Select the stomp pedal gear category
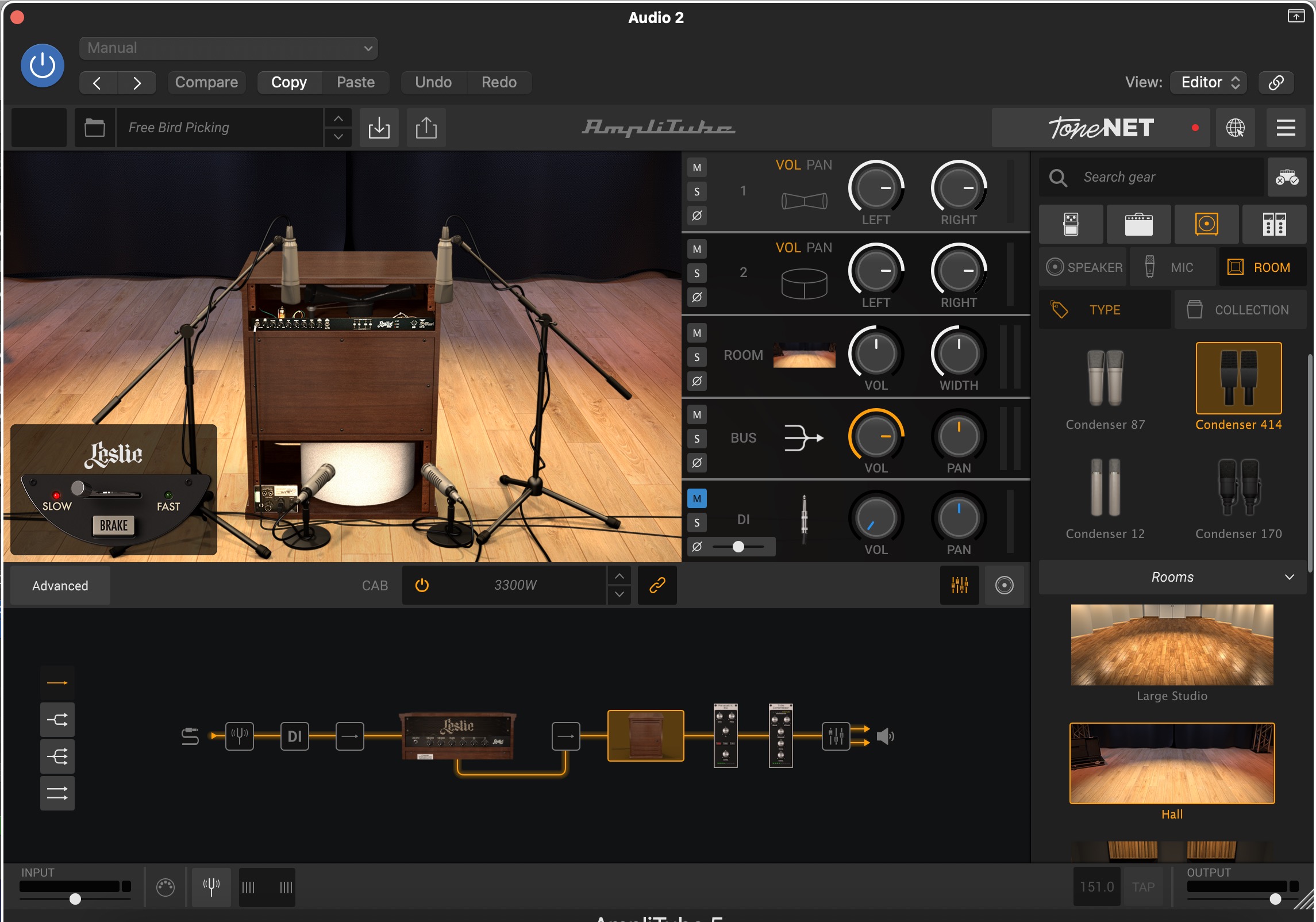 (1071, 224)
